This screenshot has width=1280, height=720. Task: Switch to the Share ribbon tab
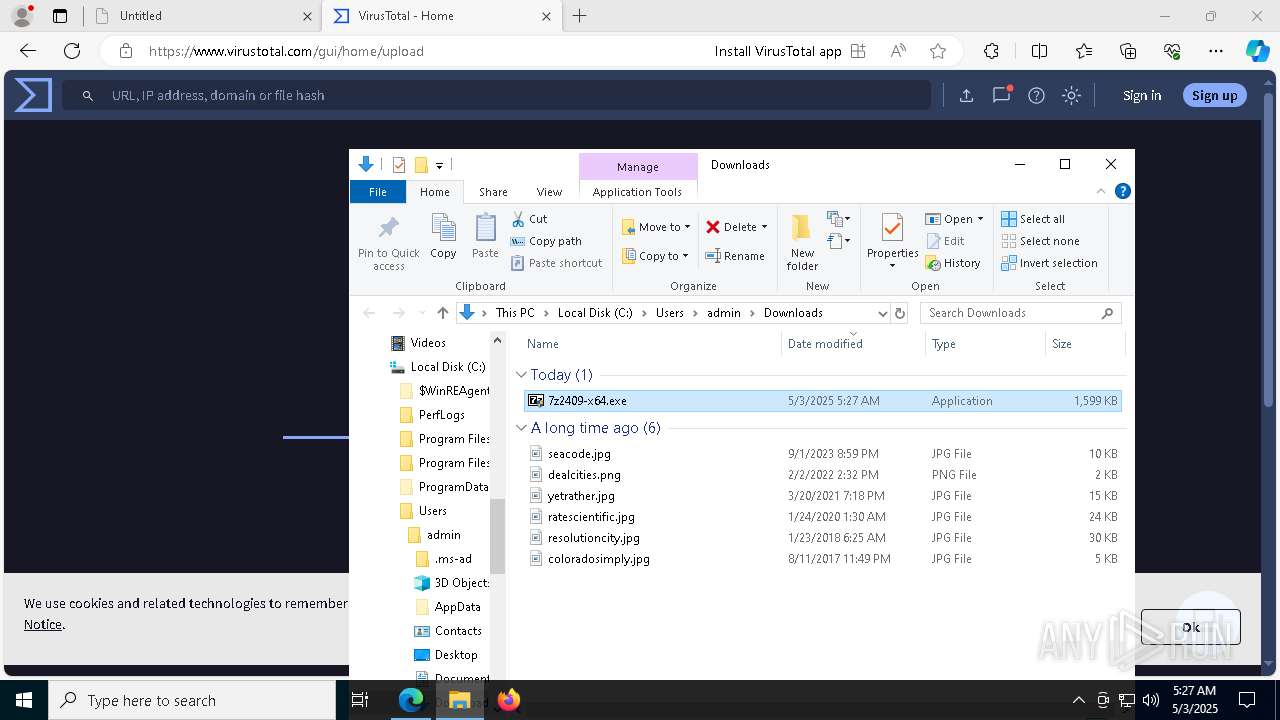coord(493,192)
